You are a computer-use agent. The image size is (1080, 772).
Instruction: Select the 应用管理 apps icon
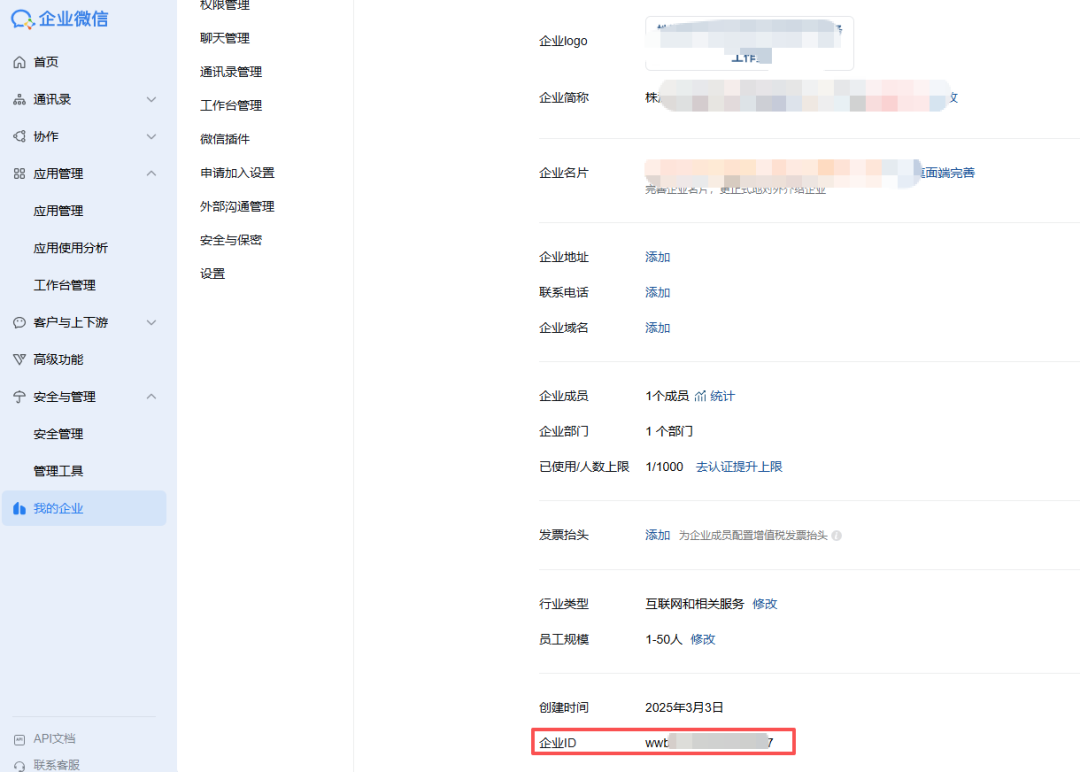18,172
